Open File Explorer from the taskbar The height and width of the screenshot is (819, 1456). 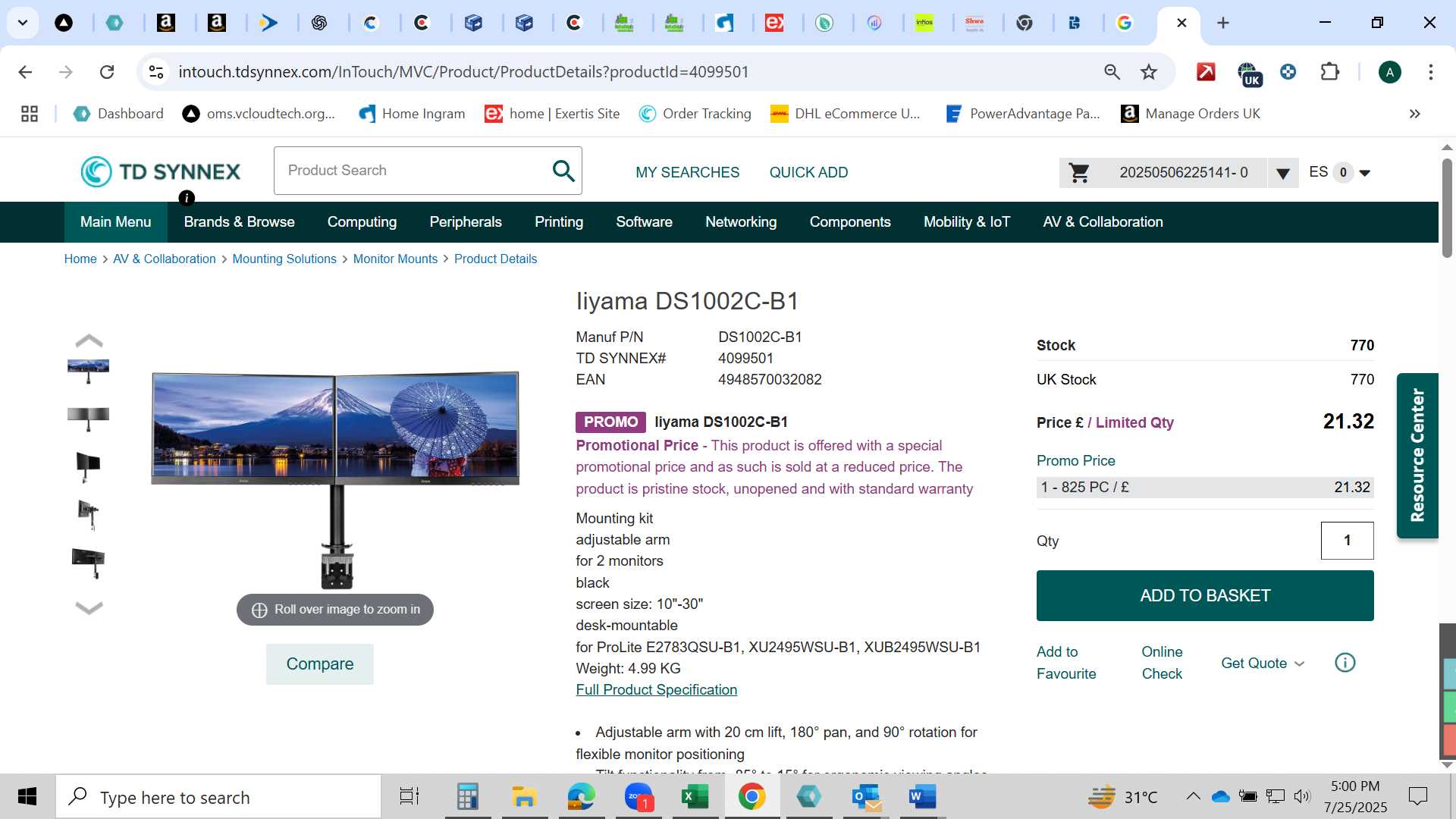click(x=524, y=797)
